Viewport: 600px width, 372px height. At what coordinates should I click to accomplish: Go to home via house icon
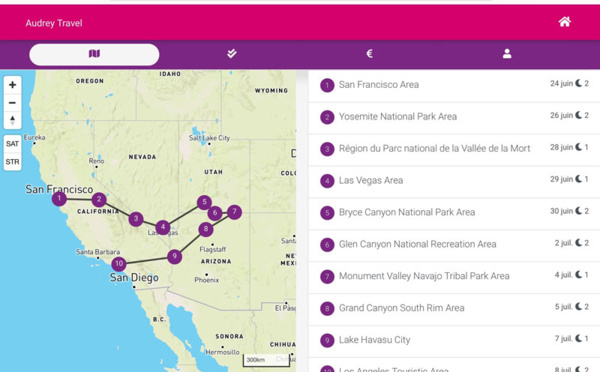564,22
